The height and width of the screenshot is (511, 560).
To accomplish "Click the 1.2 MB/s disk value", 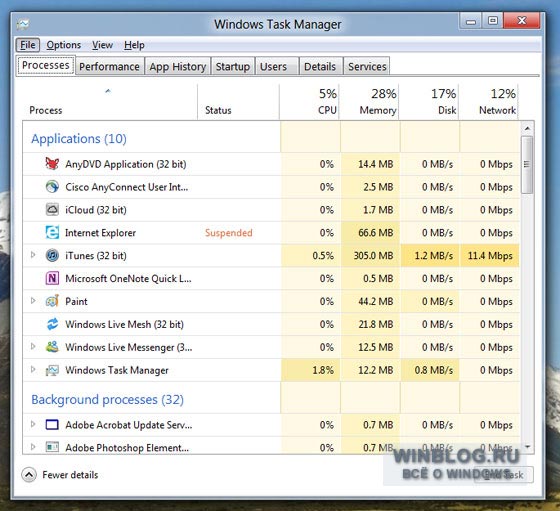I will [434, 256].
